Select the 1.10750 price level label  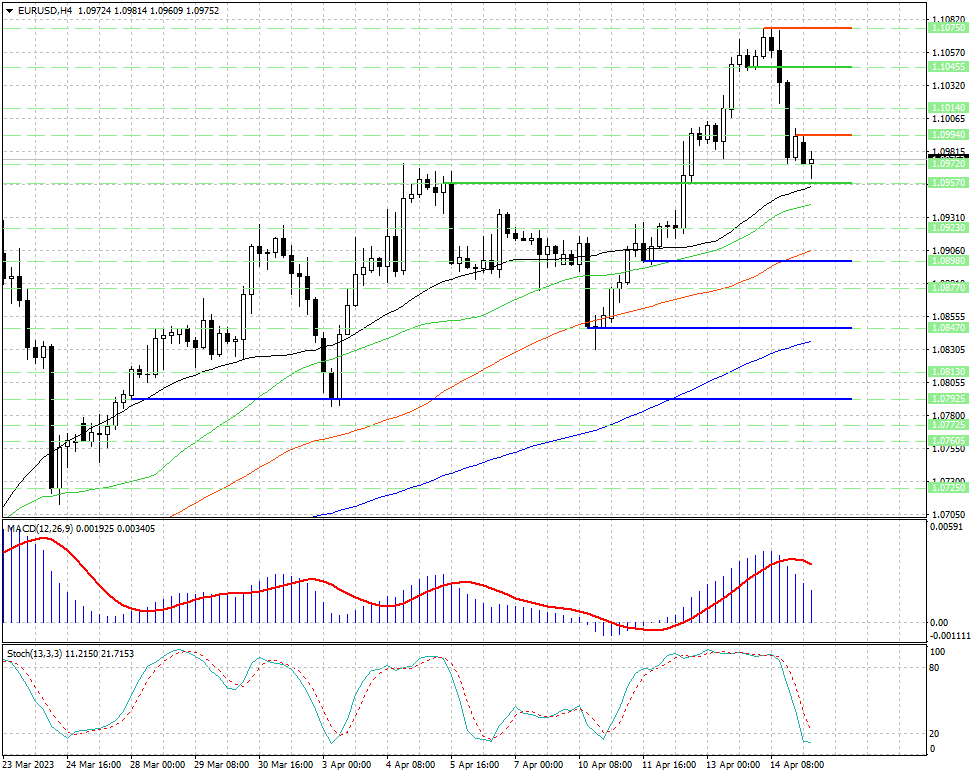pos(948,28)
